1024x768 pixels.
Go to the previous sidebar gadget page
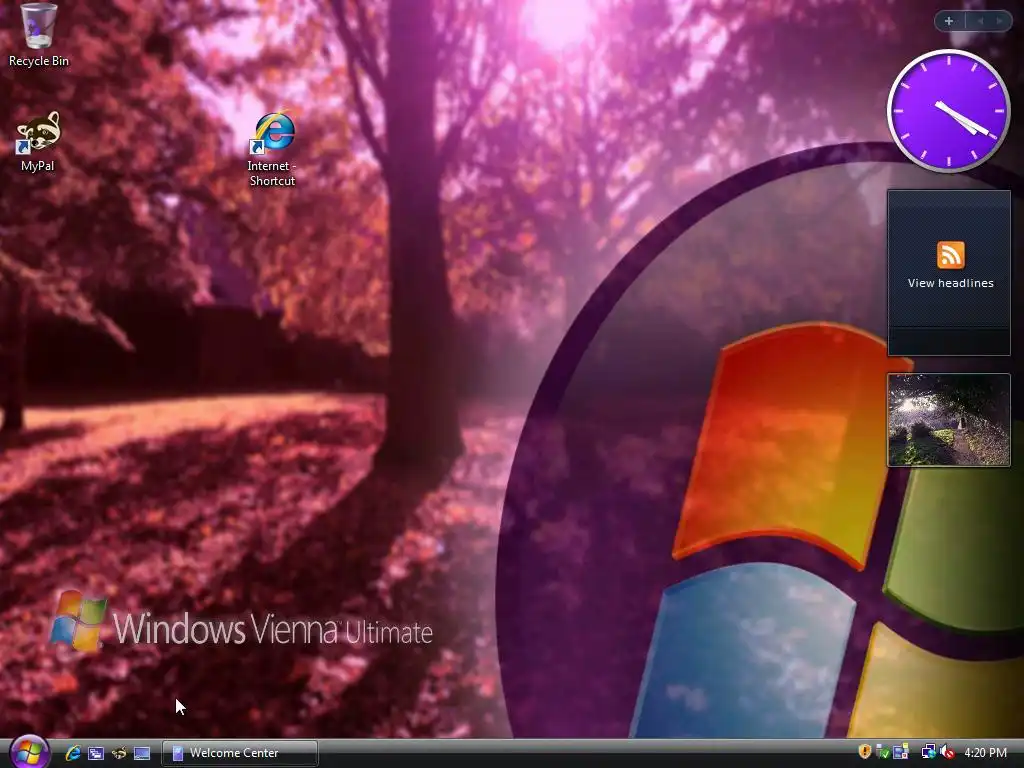click(x=980, y=21)
